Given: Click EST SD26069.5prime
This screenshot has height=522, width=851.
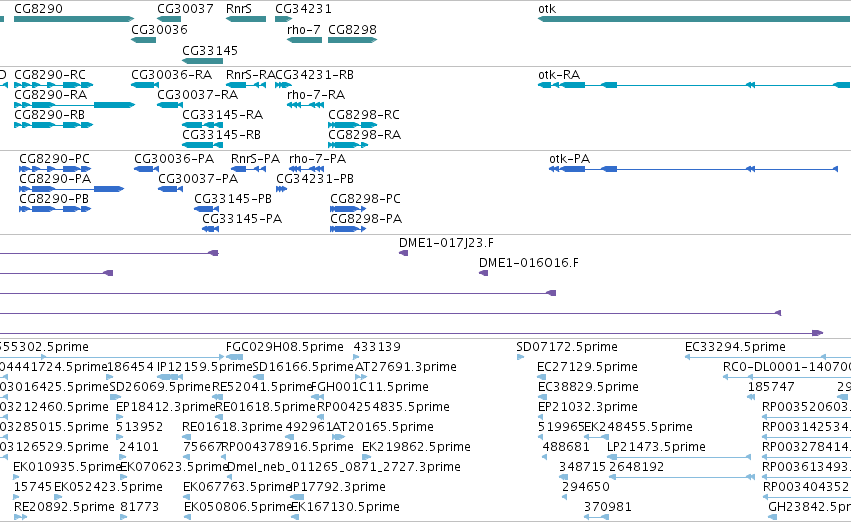Looking at the screenshot, I should point(160,387).
